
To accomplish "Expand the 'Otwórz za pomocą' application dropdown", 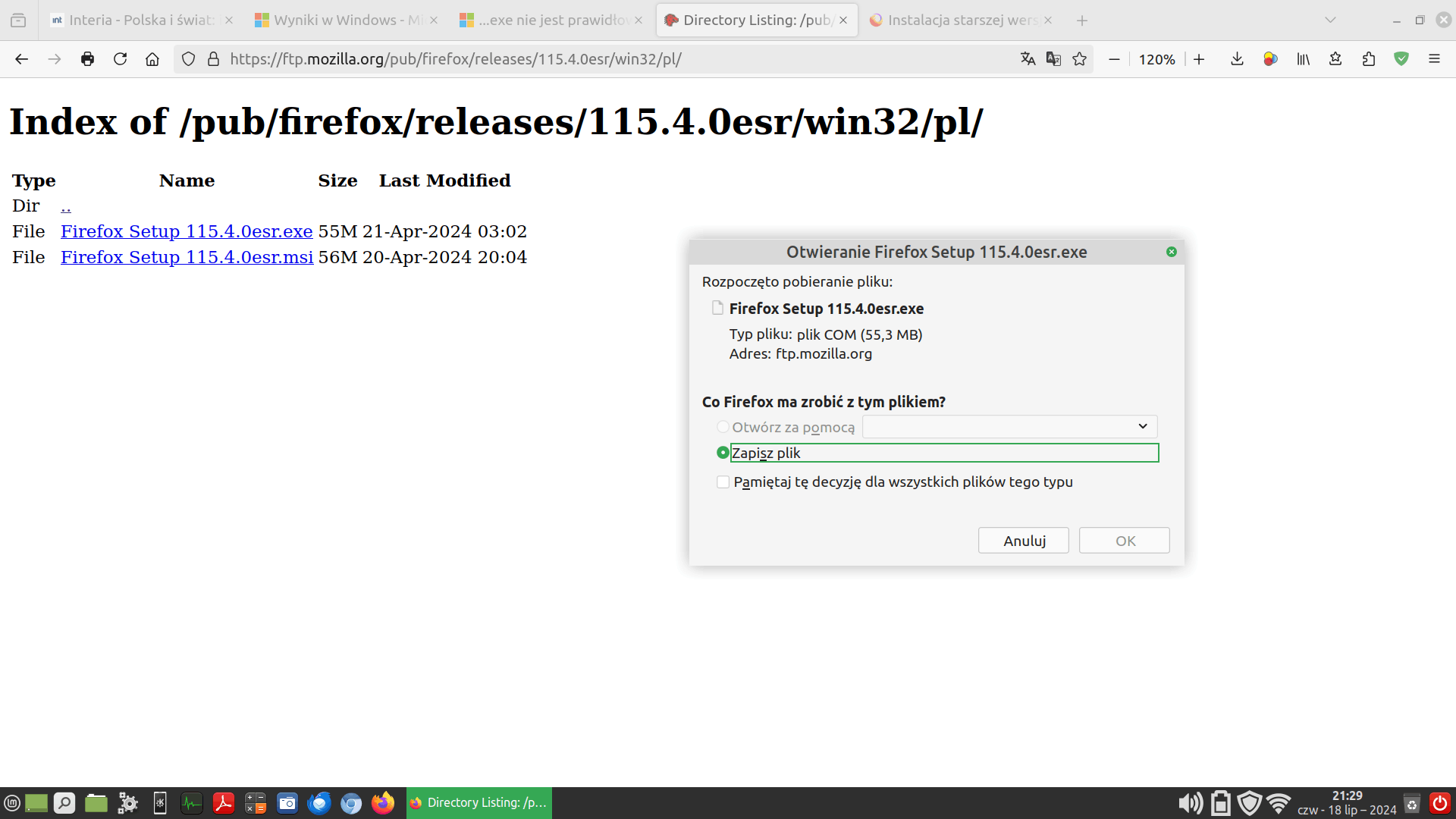I will coord(1009,426).
